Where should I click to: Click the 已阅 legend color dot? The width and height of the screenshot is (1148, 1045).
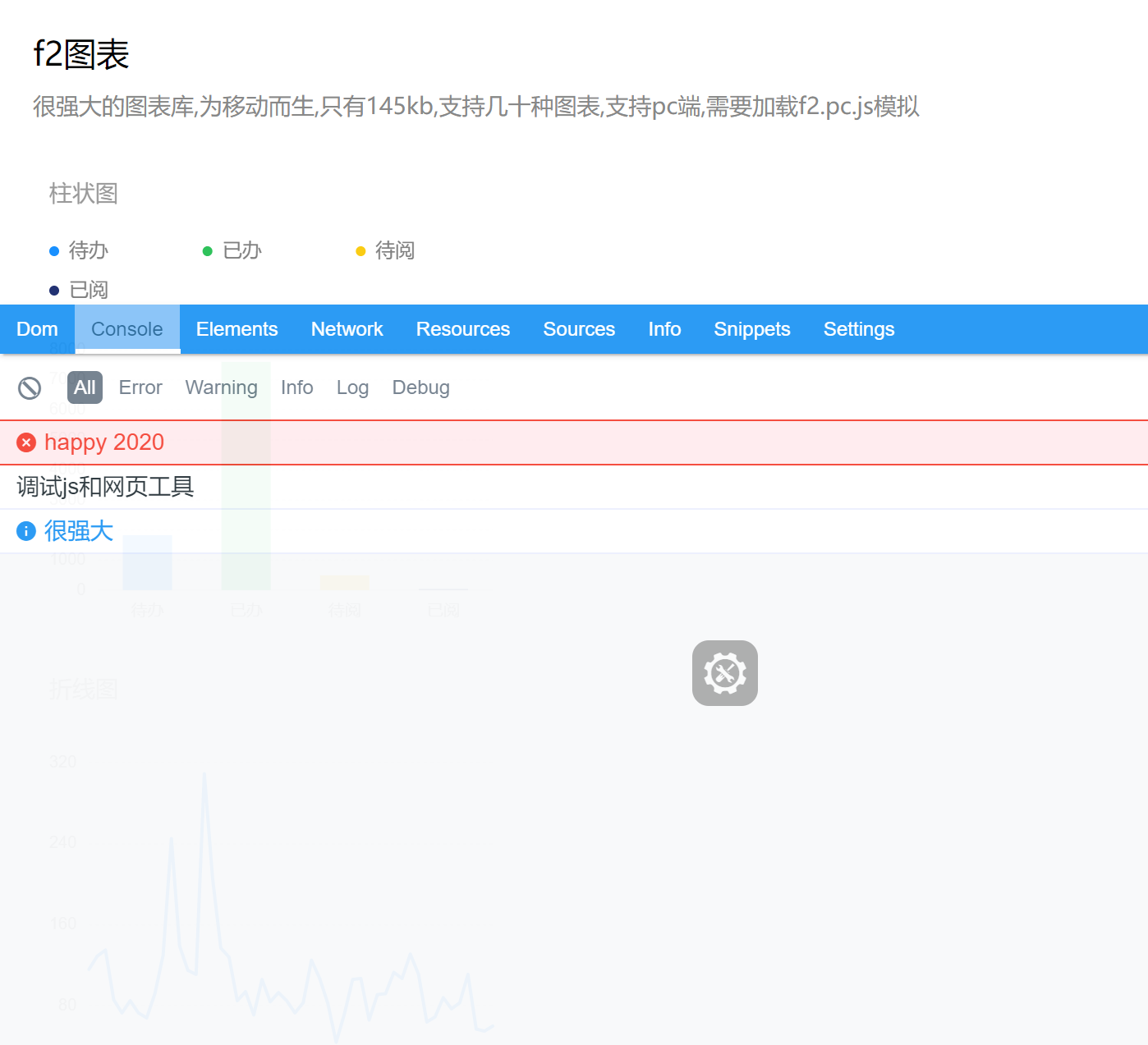(54, 289)
